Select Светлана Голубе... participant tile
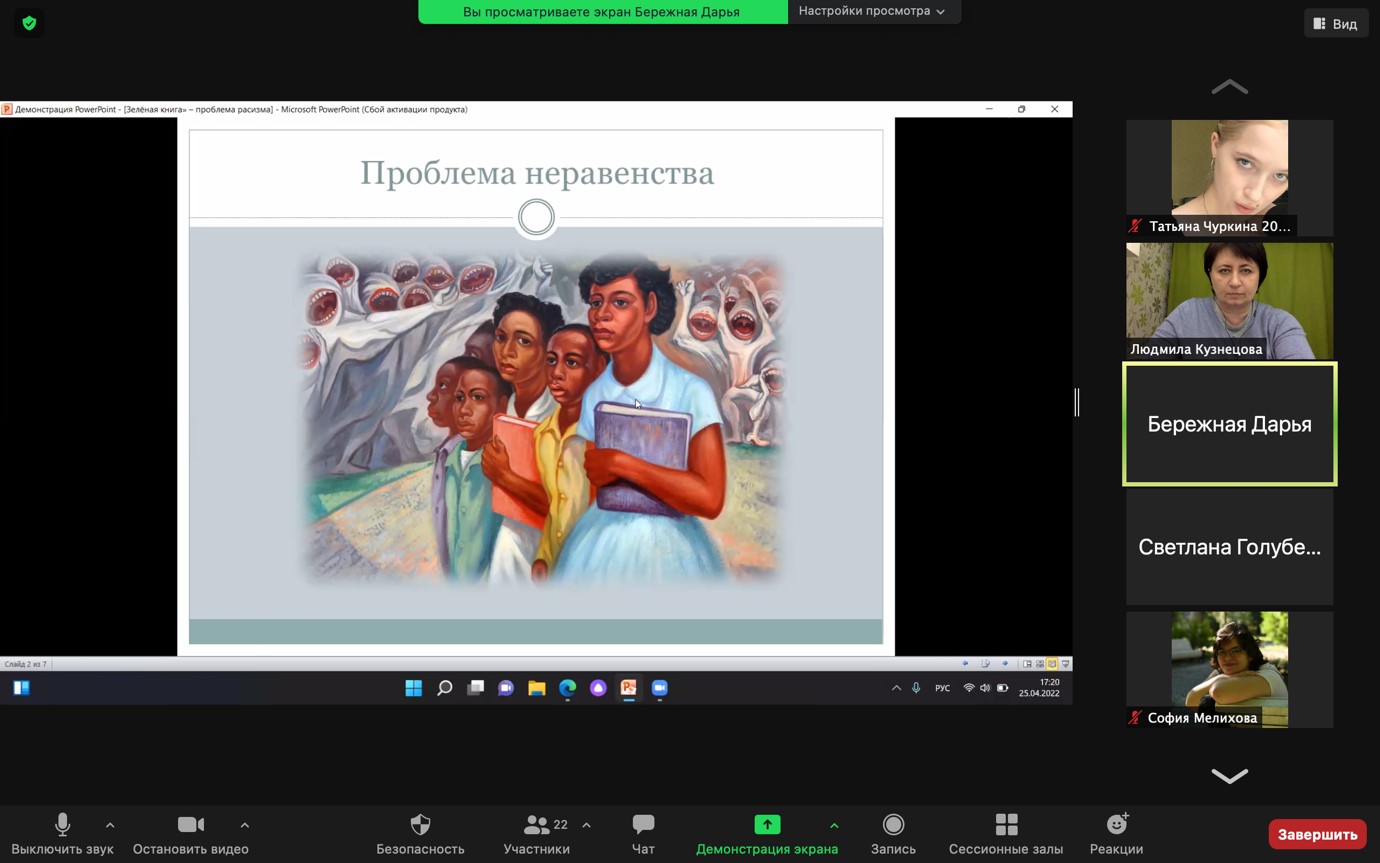 [1230, 547]
